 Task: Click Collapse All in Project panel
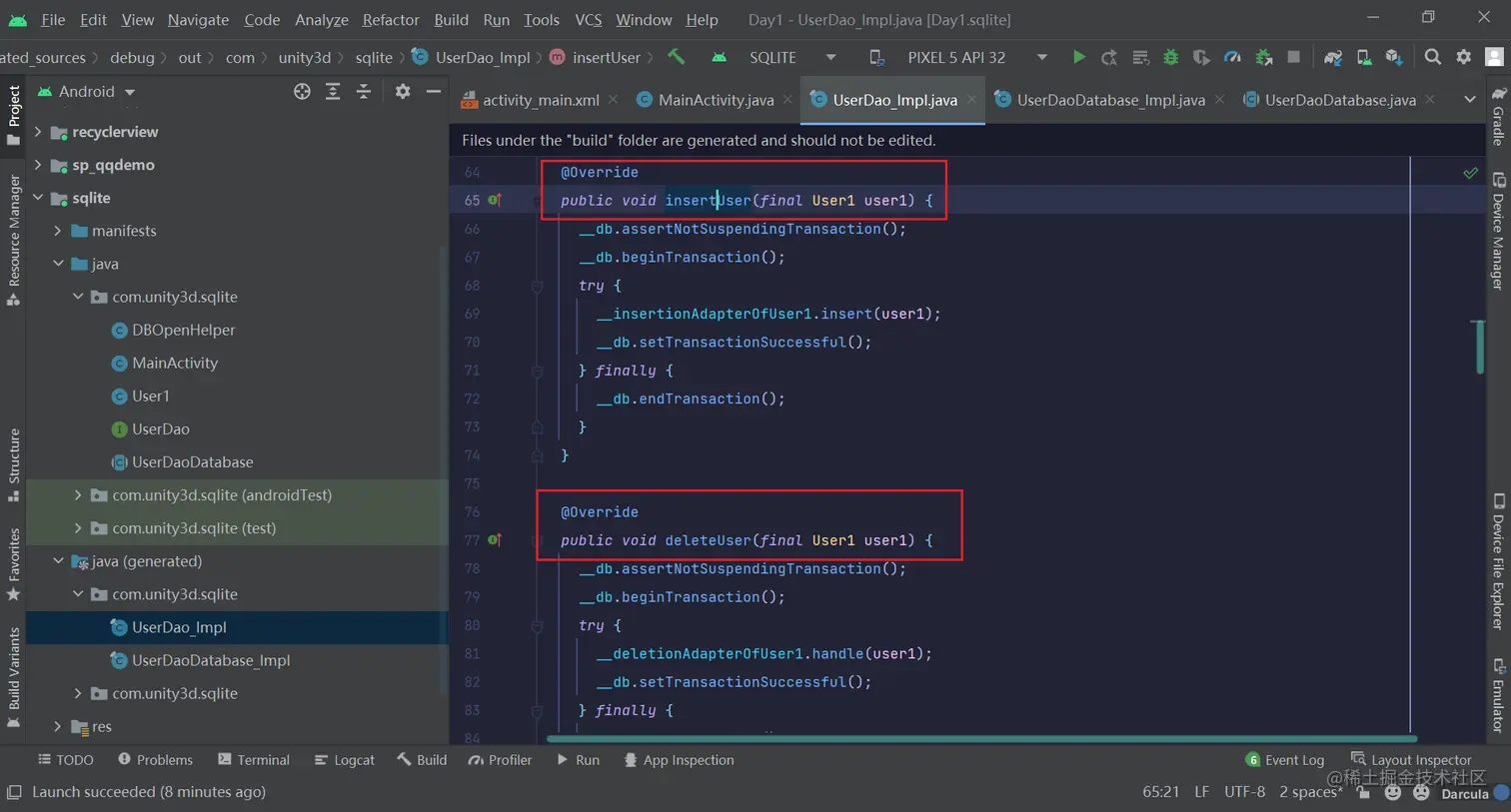coord(364,91)
